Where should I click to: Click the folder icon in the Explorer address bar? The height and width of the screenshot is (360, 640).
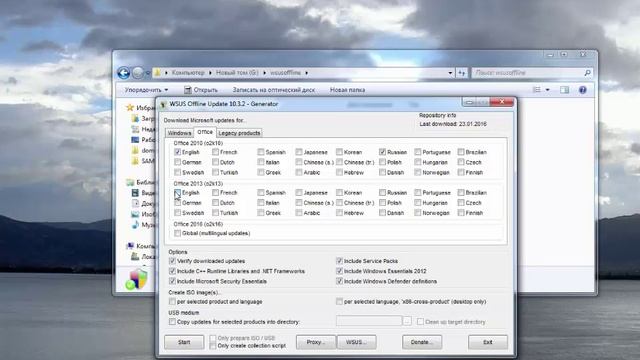coord(157,73)
